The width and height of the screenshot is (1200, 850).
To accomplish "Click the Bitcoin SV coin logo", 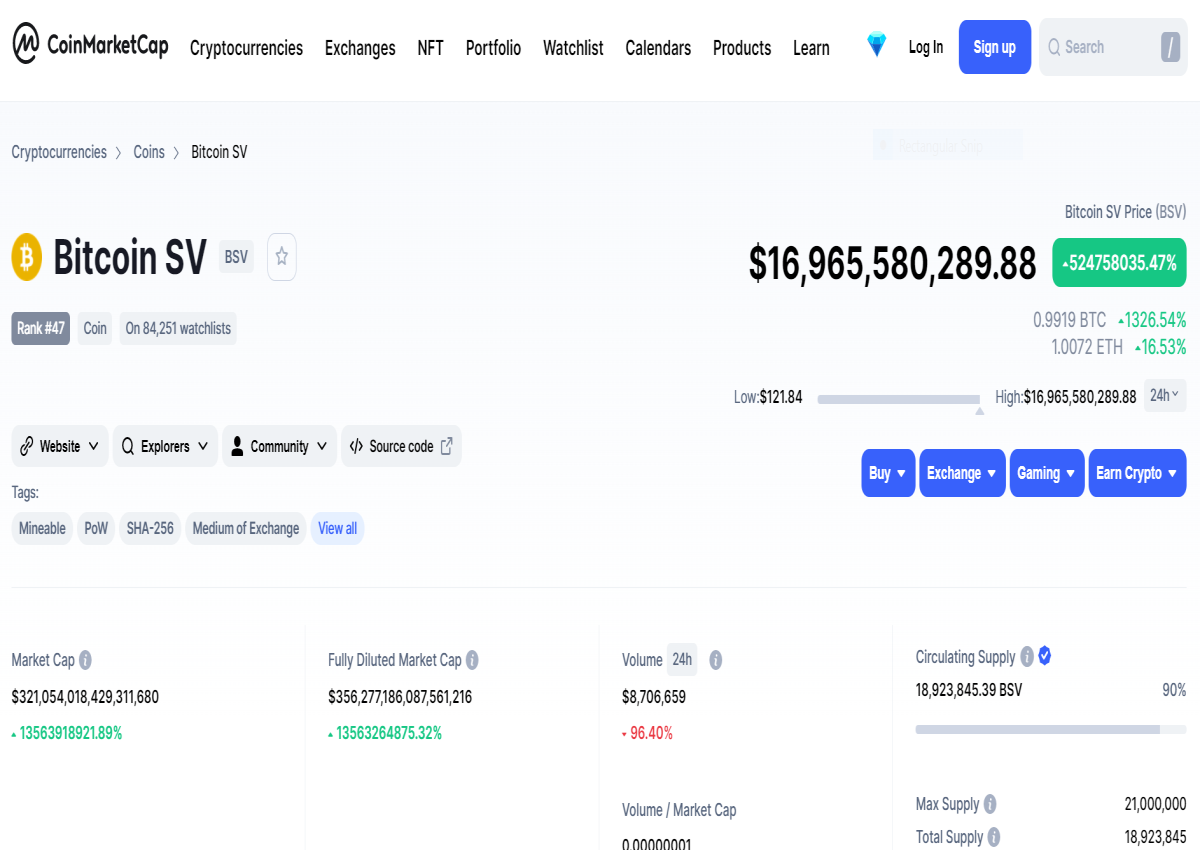I will pyautogui.click(x=27, y=257).
